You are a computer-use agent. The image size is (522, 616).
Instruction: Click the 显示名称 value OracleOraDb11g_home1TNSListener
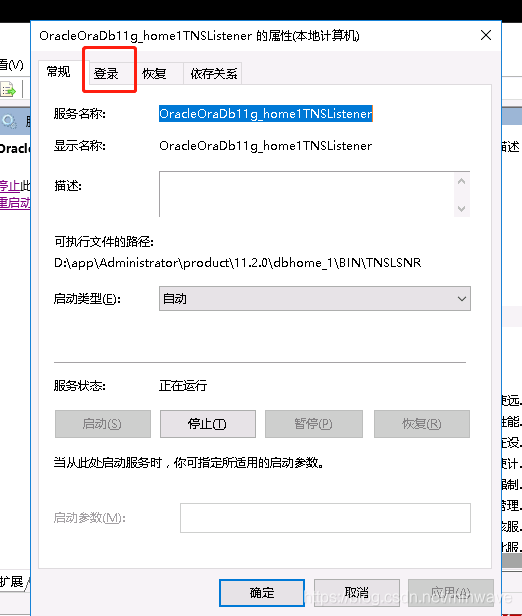[266, 146]
